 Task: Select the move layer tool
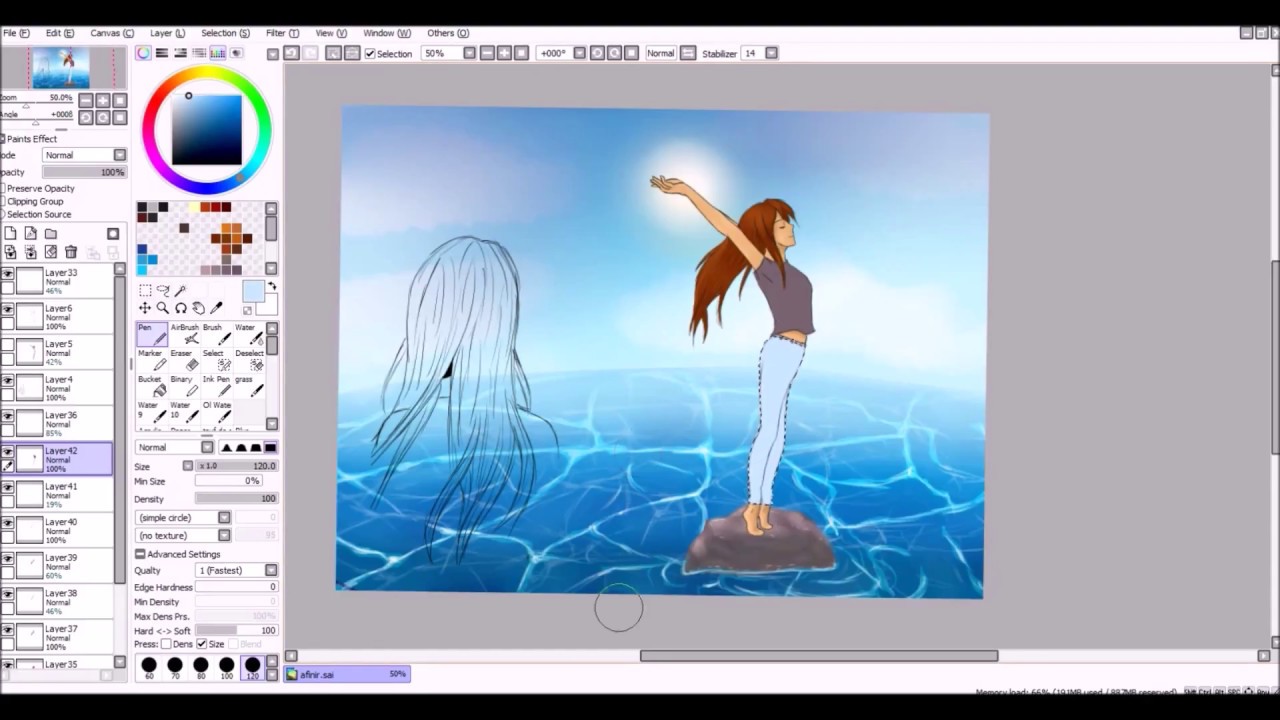point(145,308)
